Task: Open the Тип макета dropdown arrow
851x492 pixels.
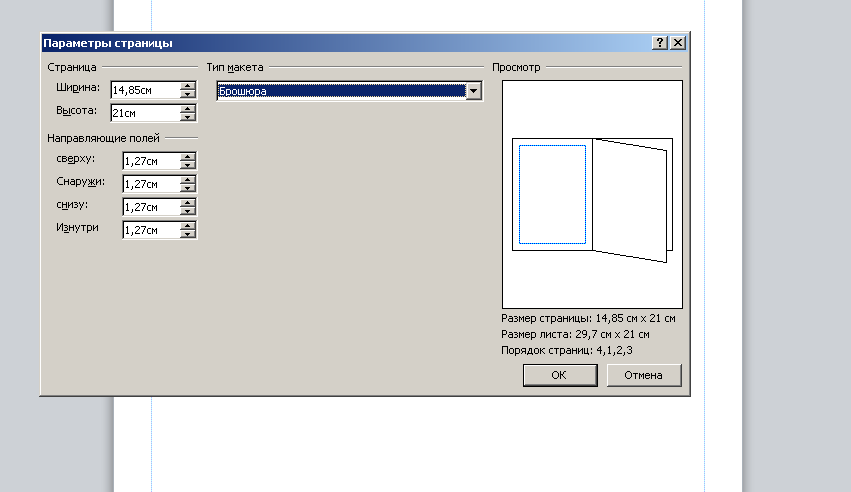Action: pyautogui.click(x=473, y=91)
